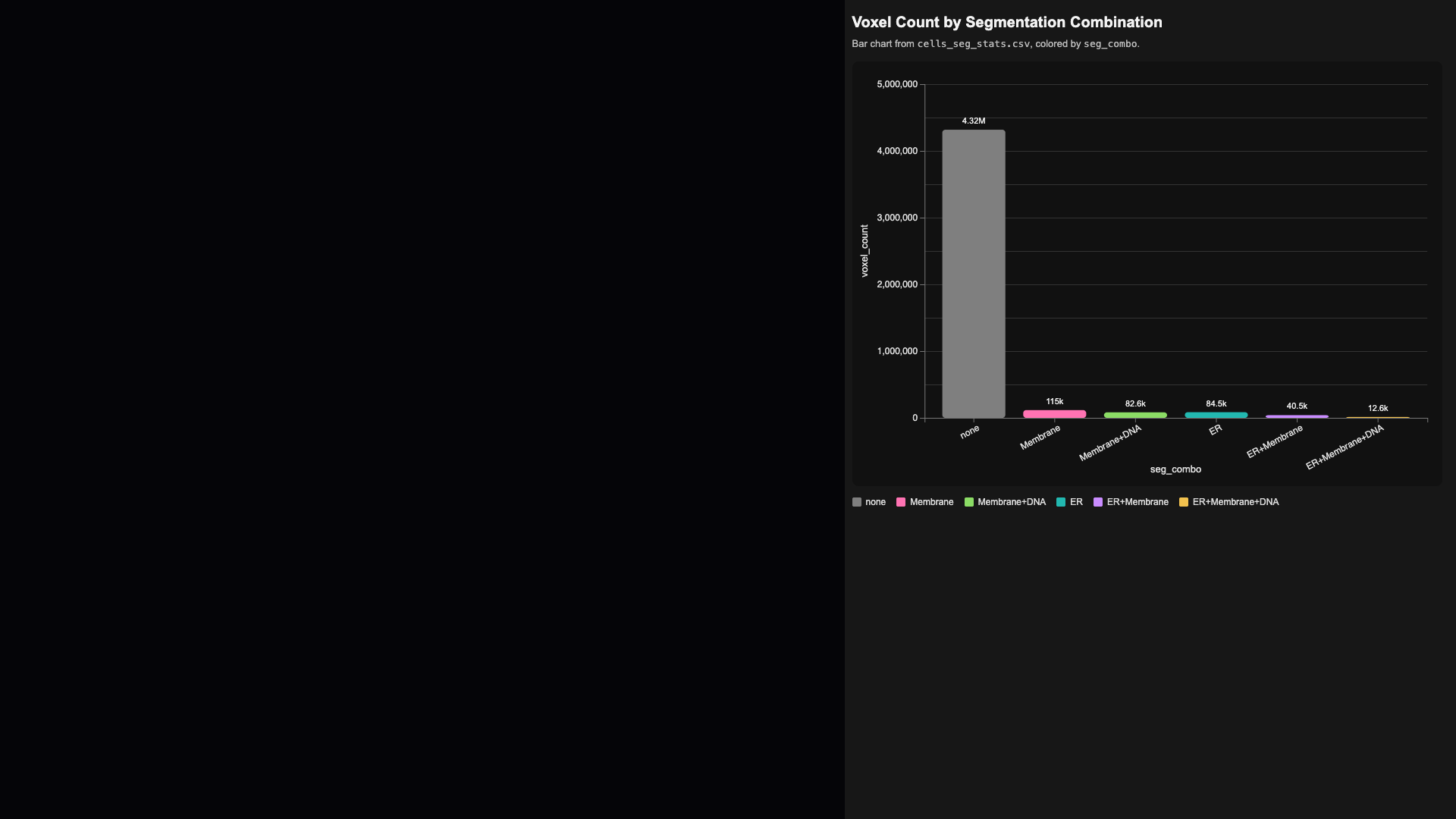Click the green Membrane+DNA bar
Viewport: 1456px width, 819px height.
1135,415
